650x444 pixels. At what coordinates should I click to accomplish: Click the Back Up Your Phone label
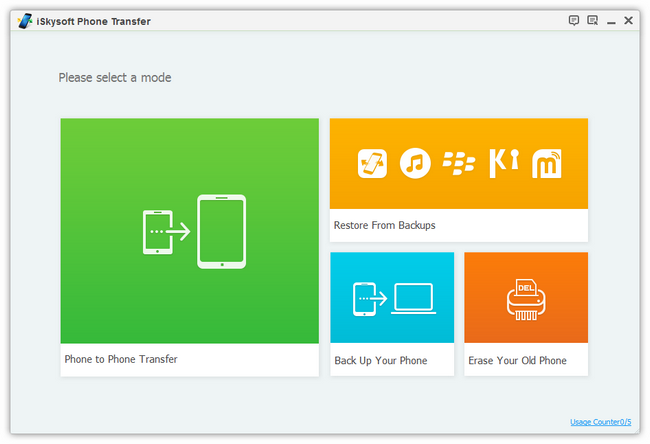point(381,360)
